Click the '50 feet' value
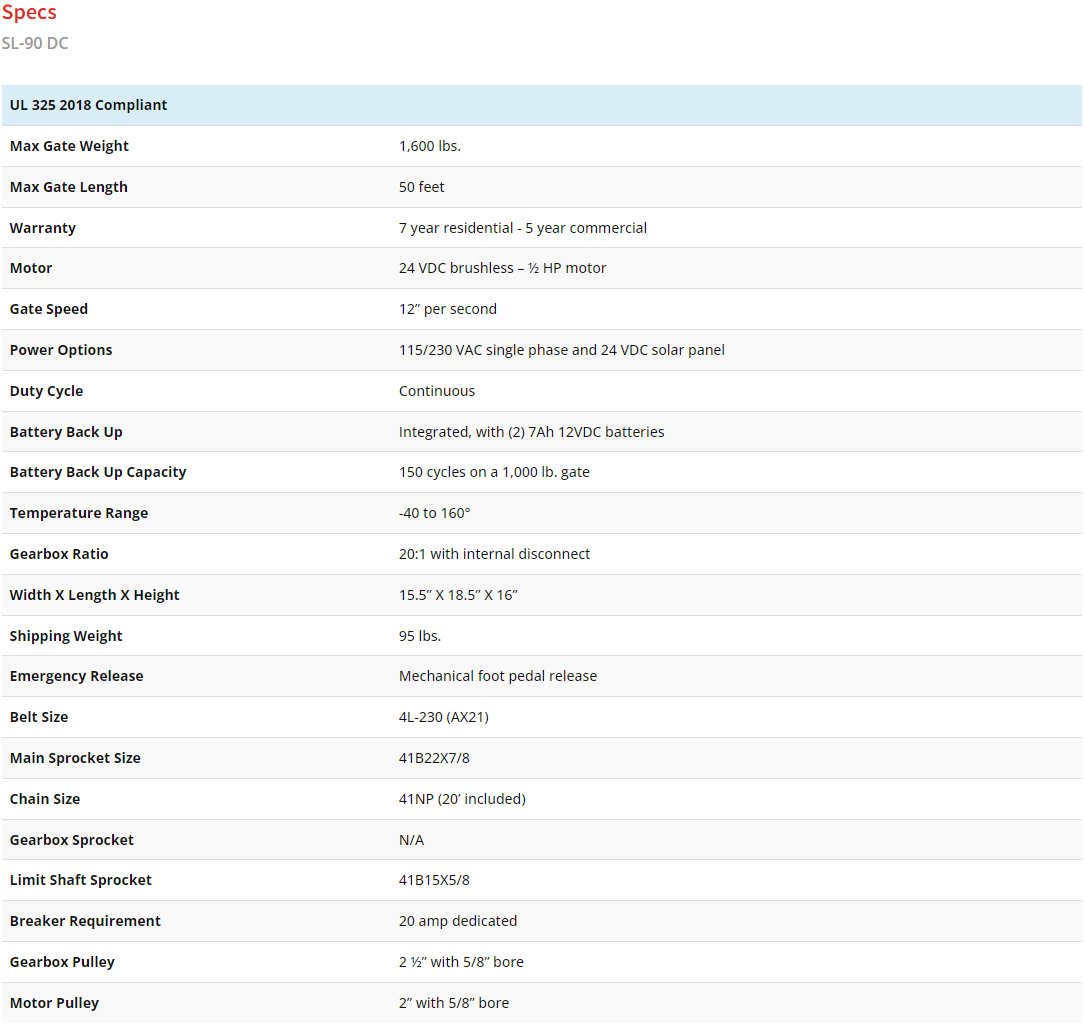The height and width of the screenshot is (1029, 1084). coord(421,187)
